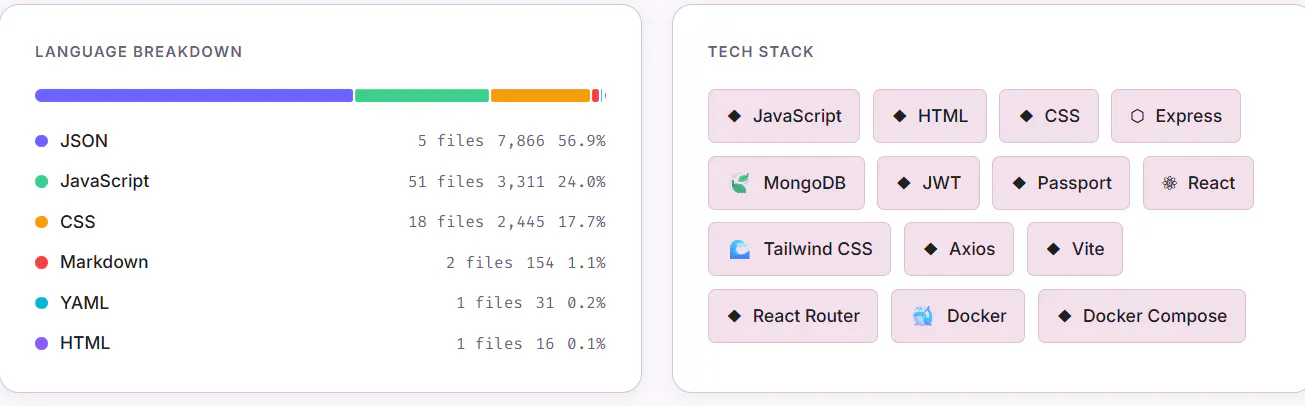Click the diamond icon on Axios chip
The image size is (1305, 406).
click(930, 249)
